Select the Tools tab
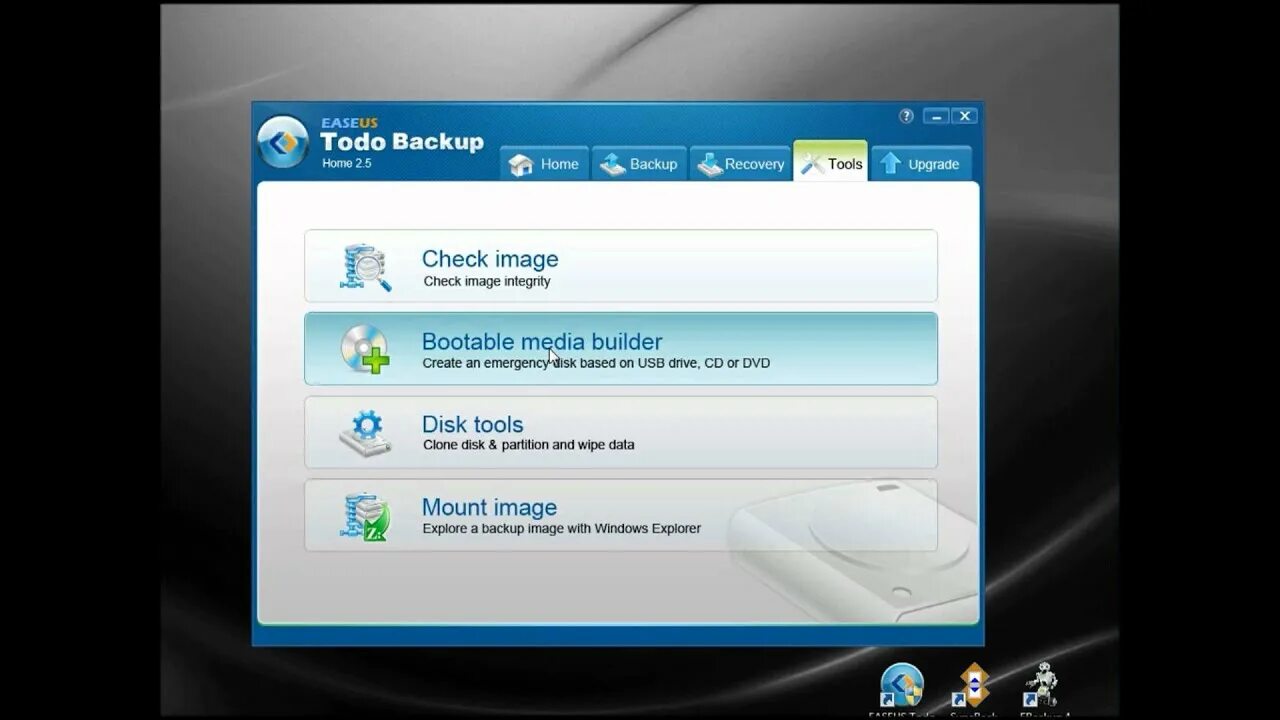Screen dimensions: 1280x720 pos(831,163)
